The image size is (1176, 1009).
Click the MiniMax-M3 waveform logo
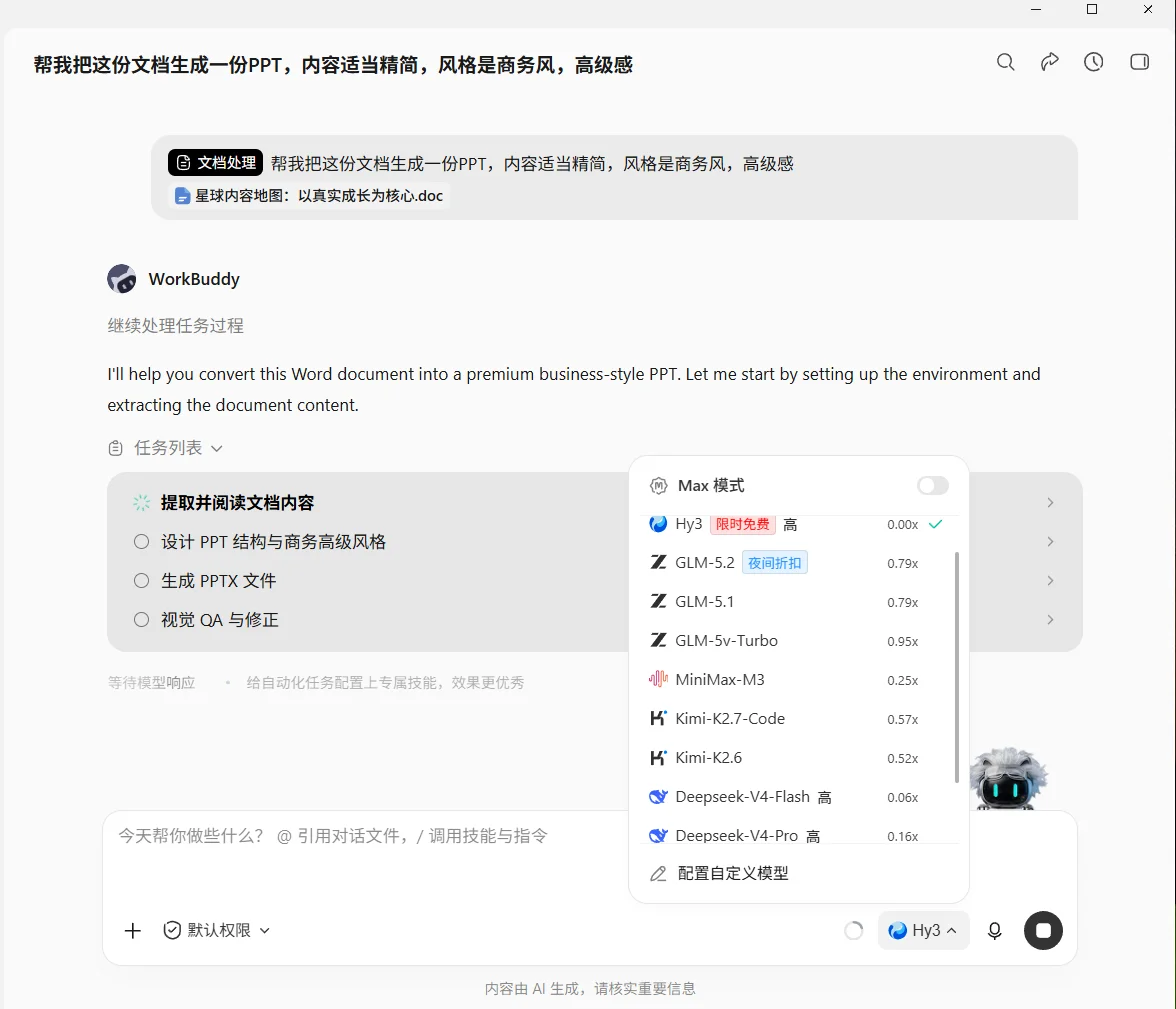click(658, 680)
